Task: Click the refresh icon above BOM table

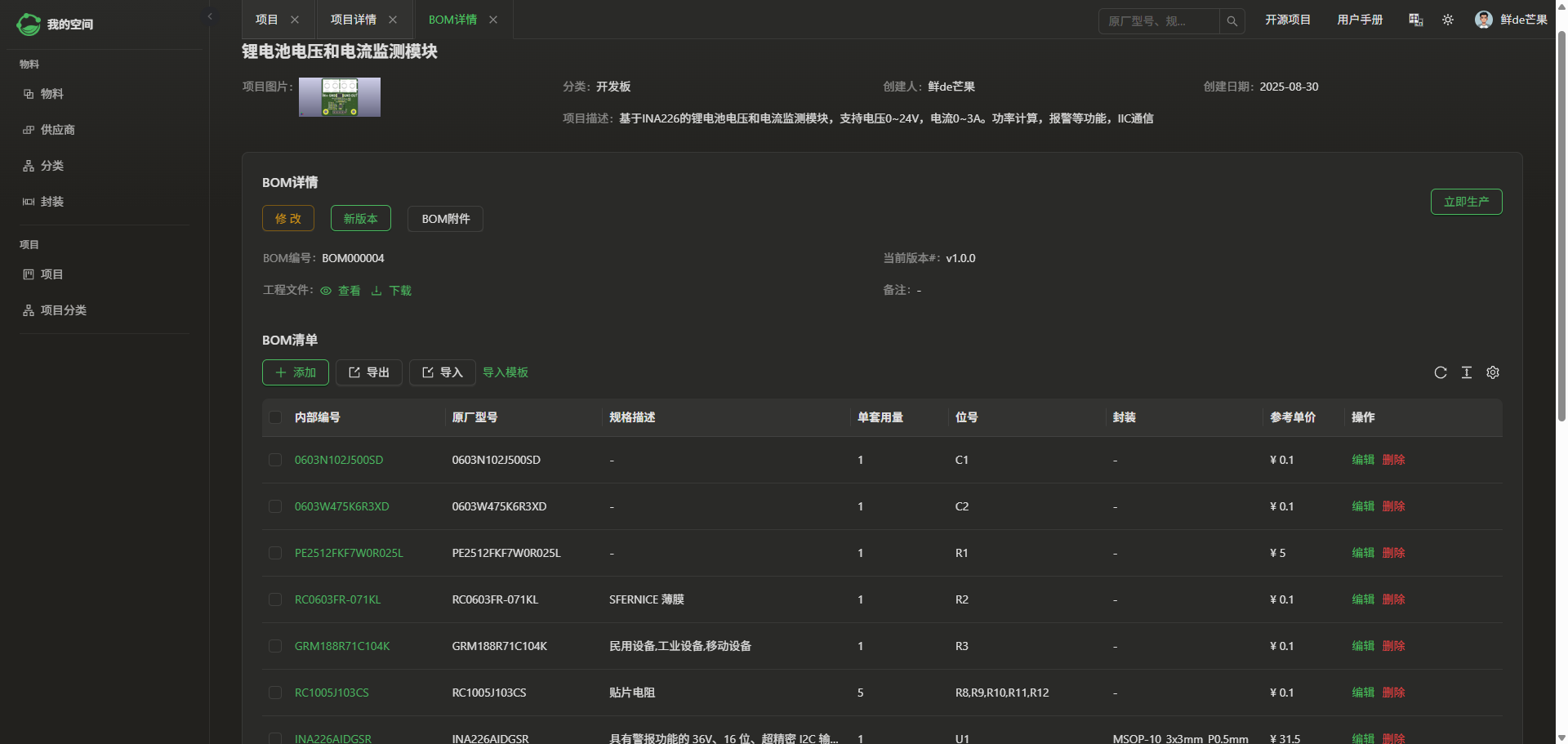Action: pyautogui.click(x=1441, y=372)
